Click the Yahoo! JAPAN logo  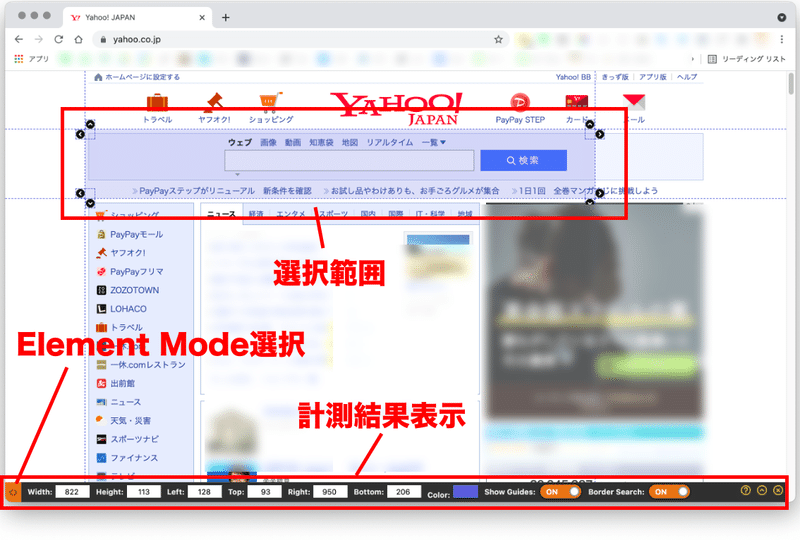coord(396,108)
